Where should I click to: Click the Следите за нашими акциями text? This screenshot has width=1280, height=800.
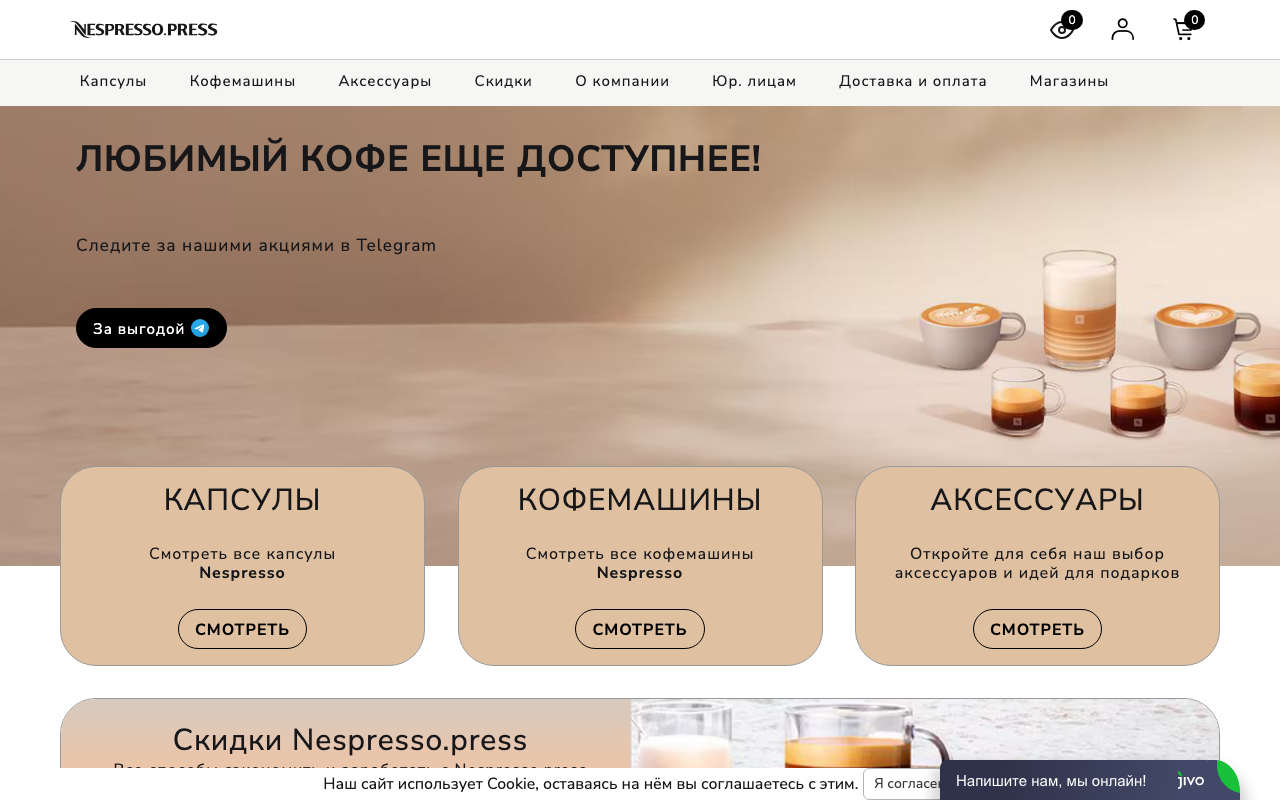pos(256,245)
